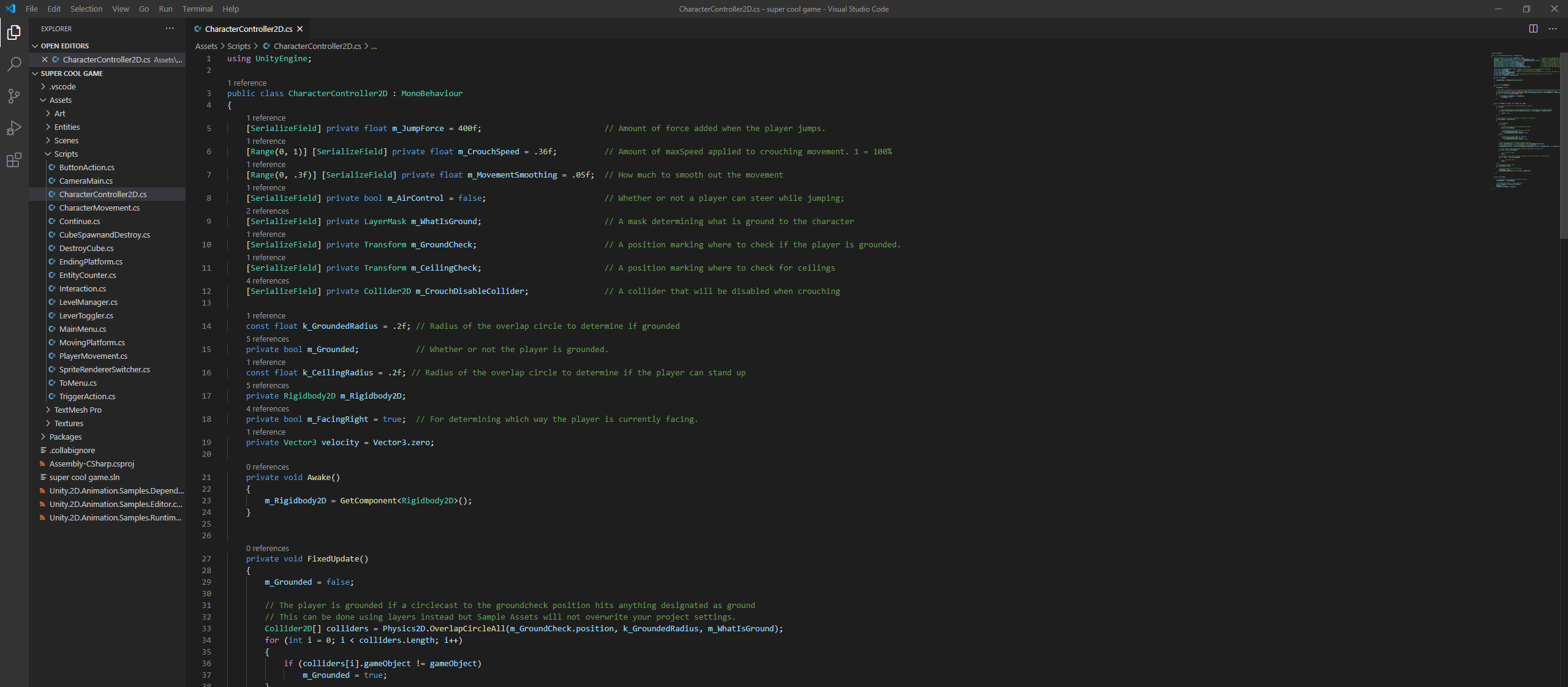Open the Run and Debug view

13,128
